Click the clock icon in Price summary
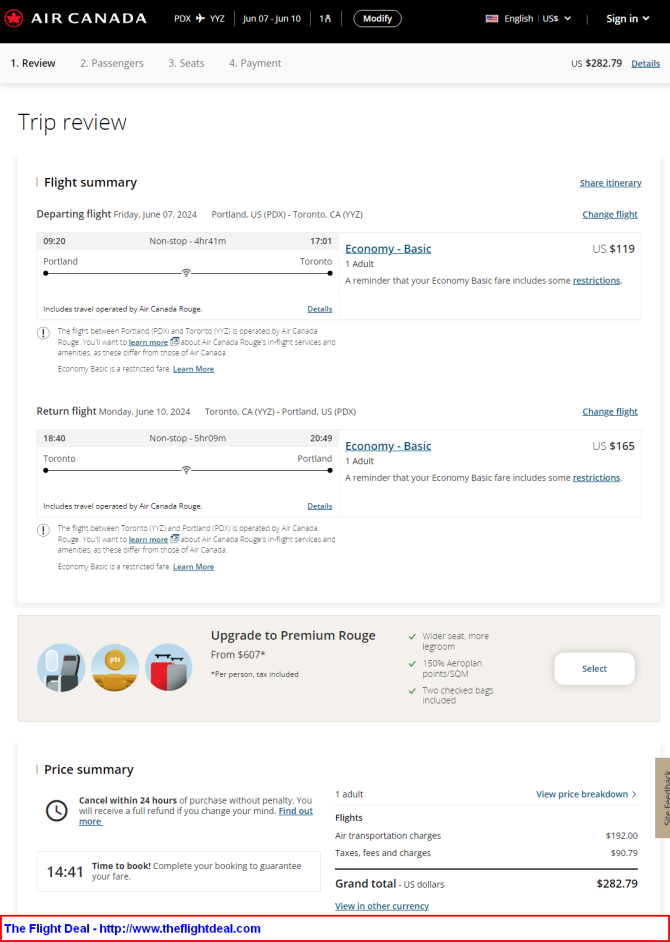This screenshot has height=942, width=670. pyautogui.click(x=56, y=810)
